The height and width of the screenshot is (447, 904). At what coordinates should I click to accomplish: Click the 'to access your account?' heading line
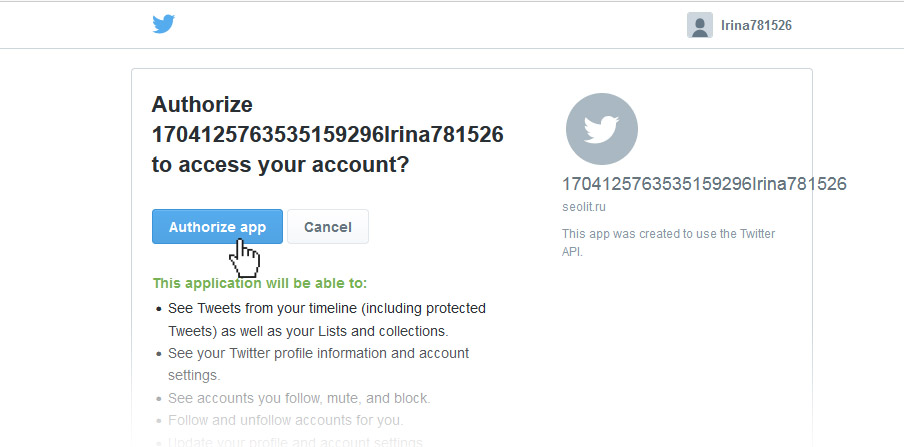[x=280, y=165]
